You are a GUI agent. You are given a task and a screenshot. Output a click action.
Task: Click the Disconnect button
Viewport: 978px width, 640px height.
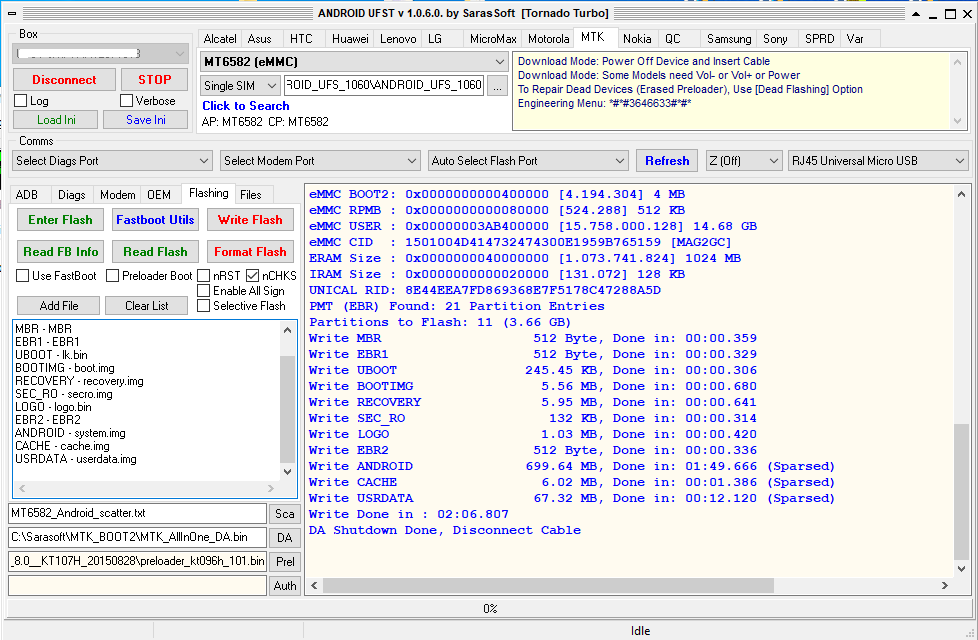(64, 80)
